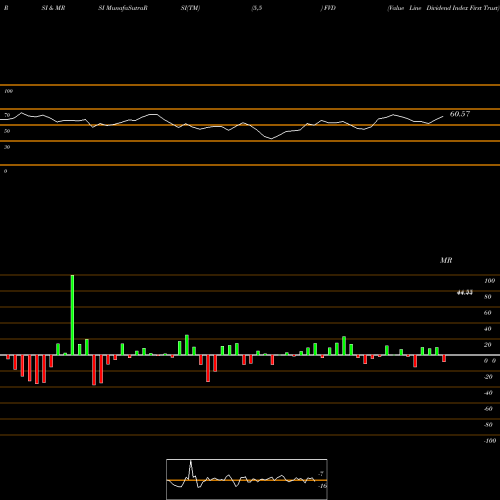This screenshot has width=500, height=500.
Task: Open the mini overview chart thumbnail
Action: coord(247,479)
